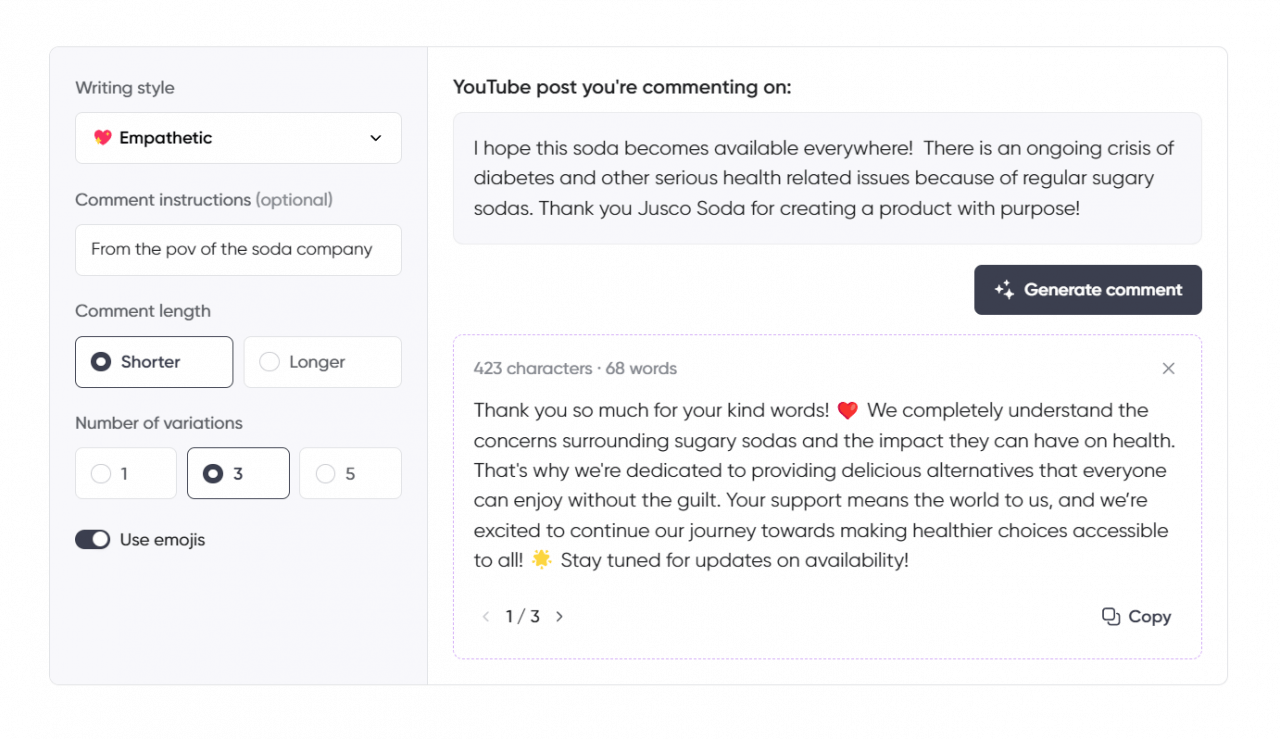Click the Generate comment button

(1088, 290)
